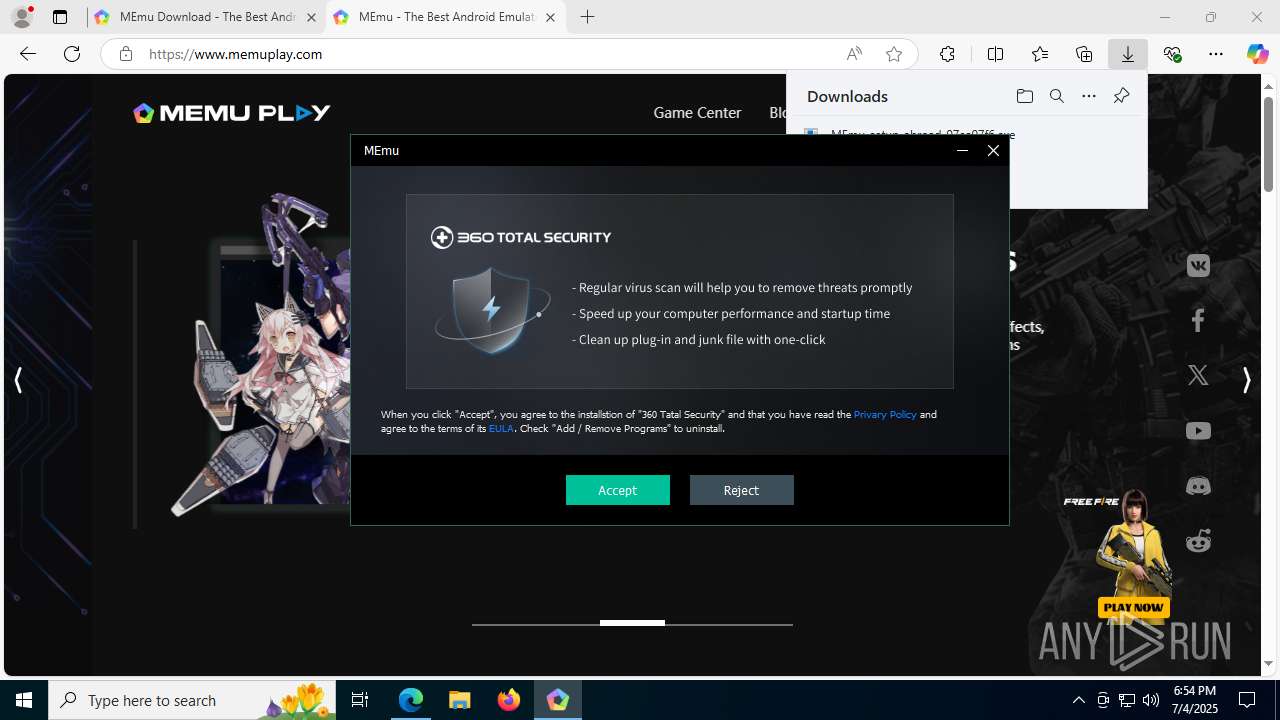Open Copilot sidebar
Image resolution: width=1280 pixels, height=720 pixels.
click(1257, 54)
